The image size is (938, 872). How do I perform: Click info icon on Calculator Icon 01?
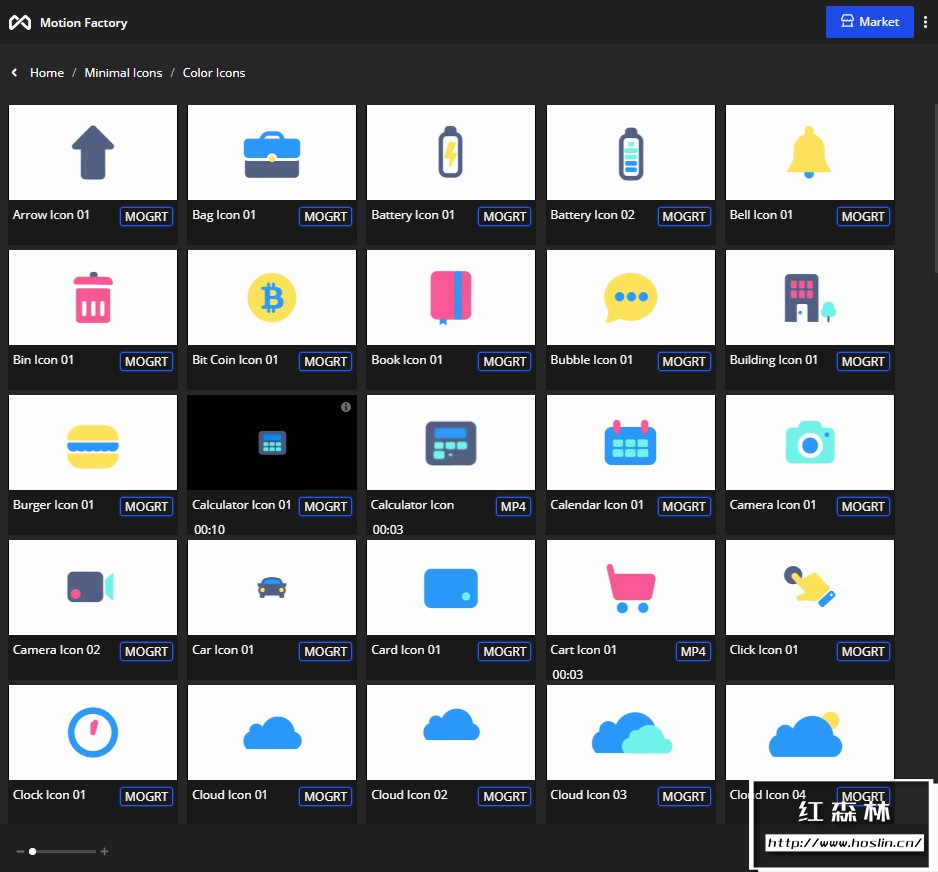tap(346, 407)
